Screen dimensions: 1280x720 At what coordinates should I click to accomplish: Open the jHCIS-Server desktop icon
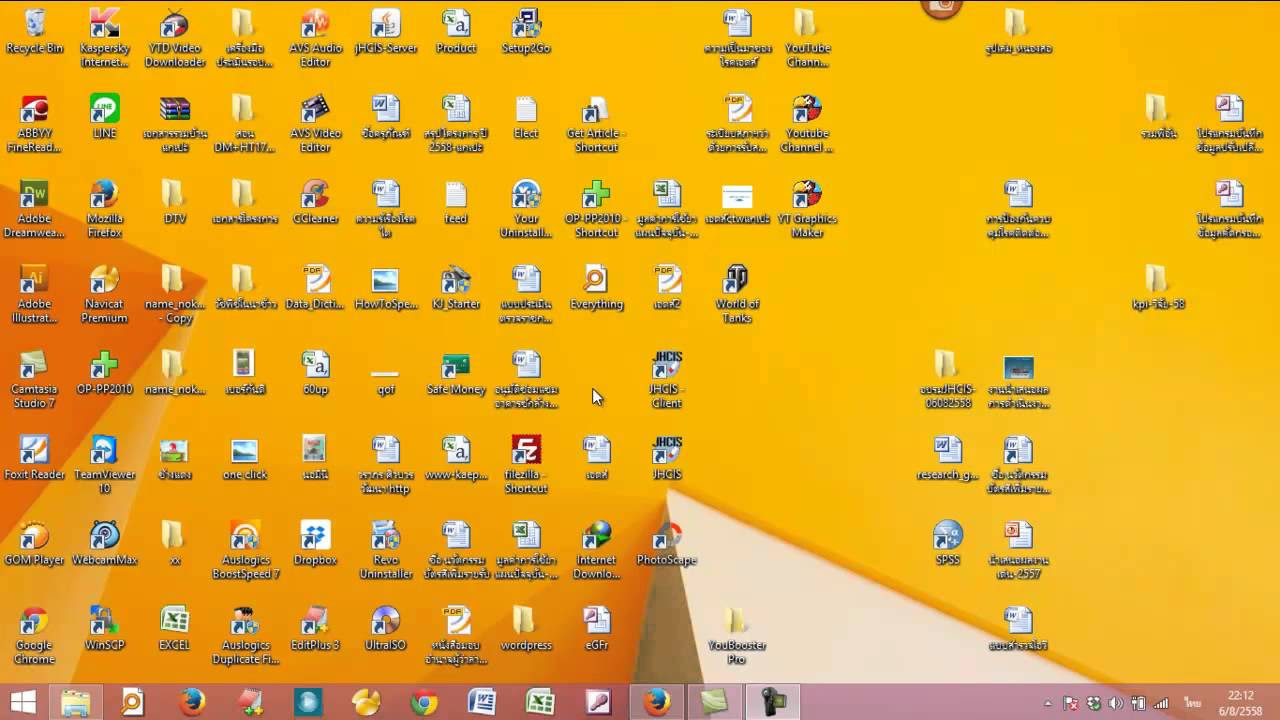click(385, 32)
